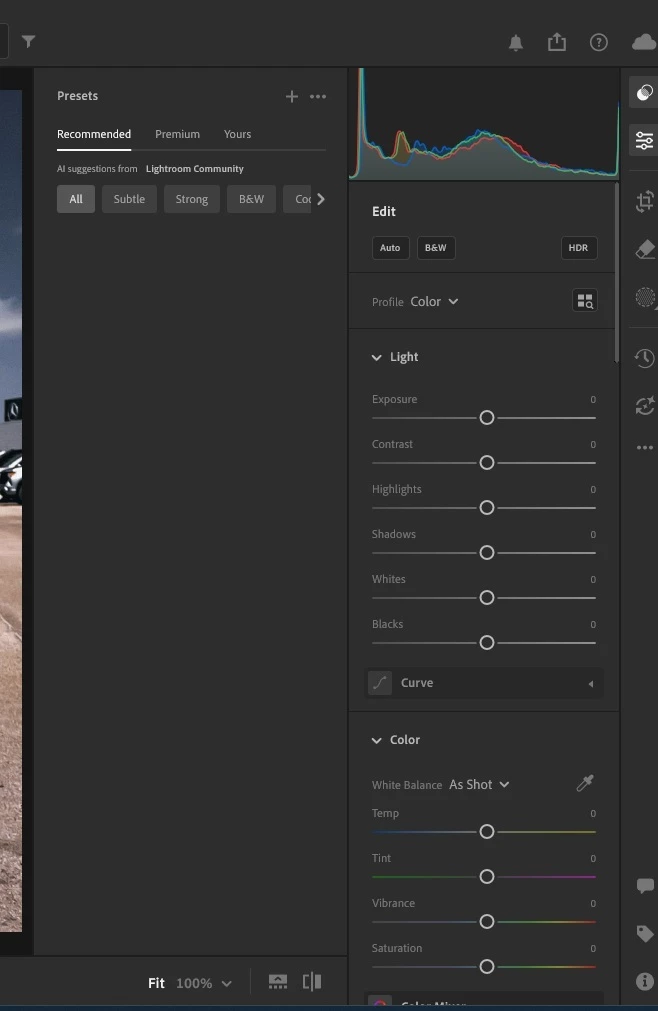Open notifications bell
This screenshot has width=658, height=1011.
[516, 43]
